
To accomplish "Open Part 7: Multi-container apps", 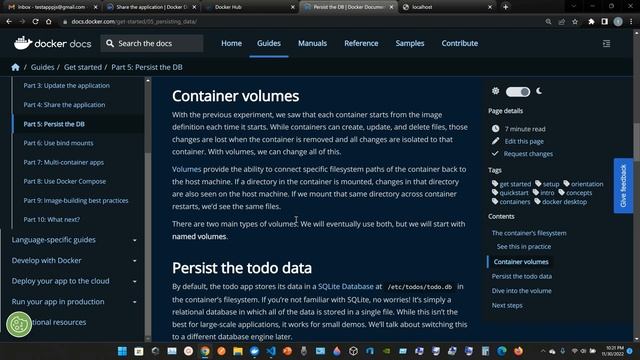I will (63, 162).
